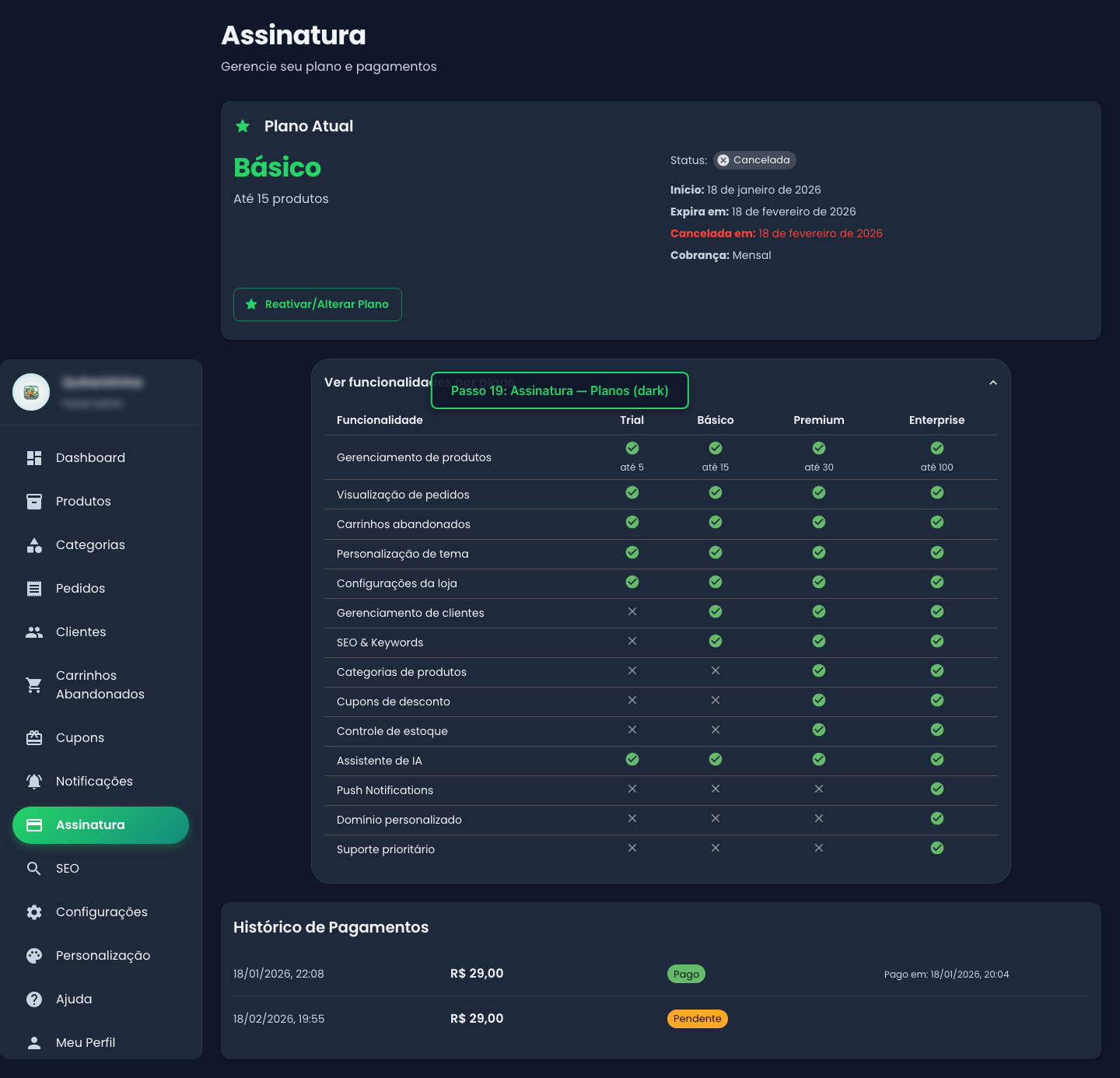
Task: Click the Categorias shapes icon
Action: click(34, 545)
